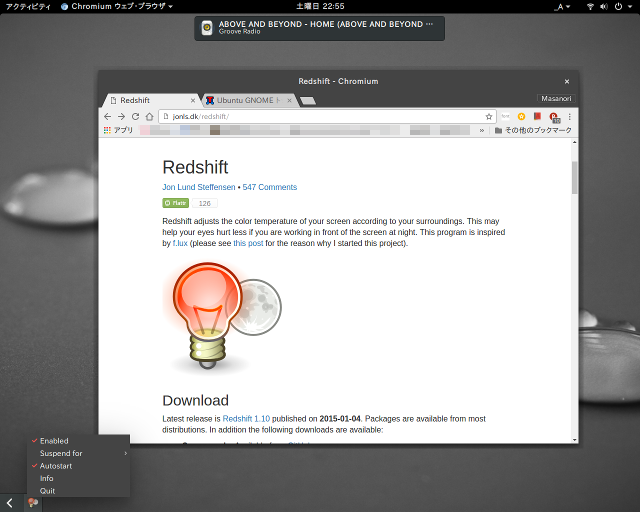Viewport: 640px width, 512px height.
Task: Open Chromium three-dot menu
Action: [569, 116]
